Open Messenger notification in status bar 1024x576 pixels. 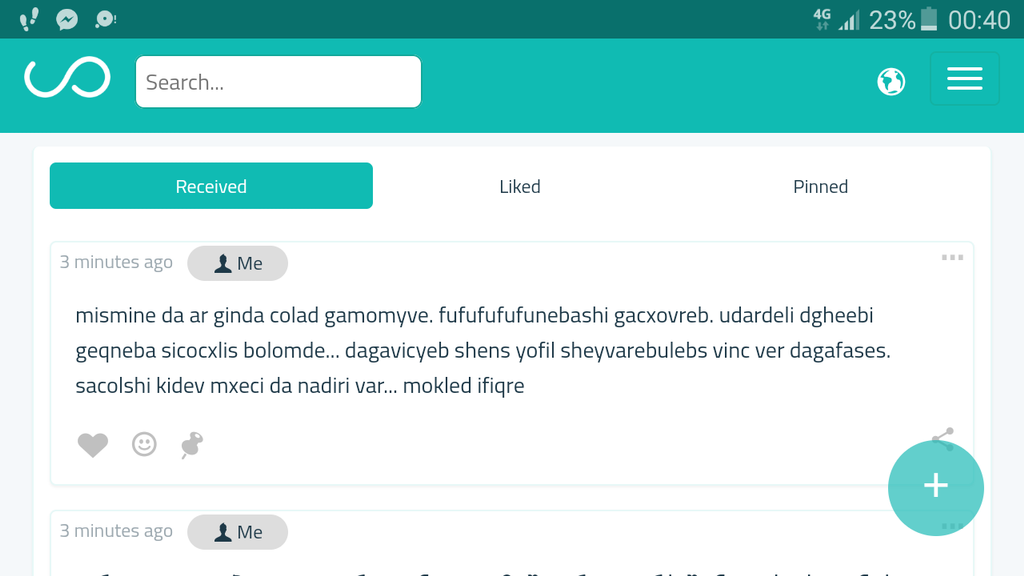(67, 19)
